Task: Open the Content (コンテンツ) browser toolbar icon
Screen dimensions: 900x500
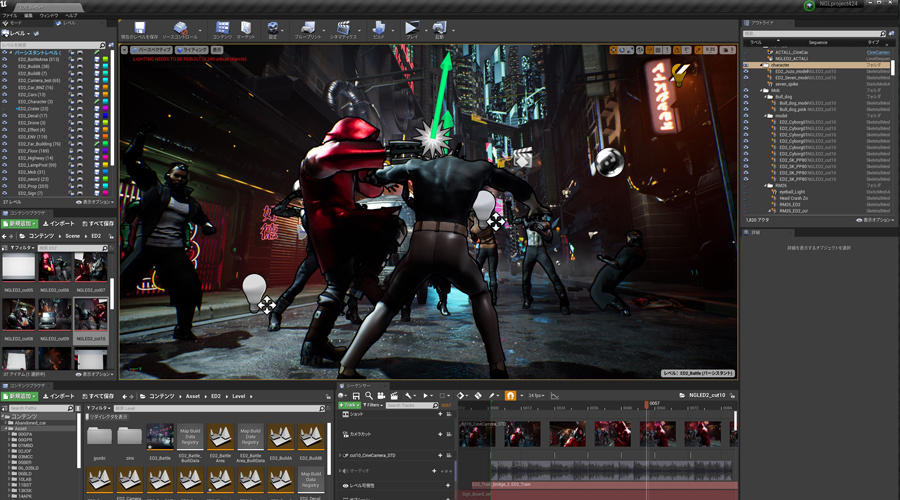Action: [x=222, y=30]
